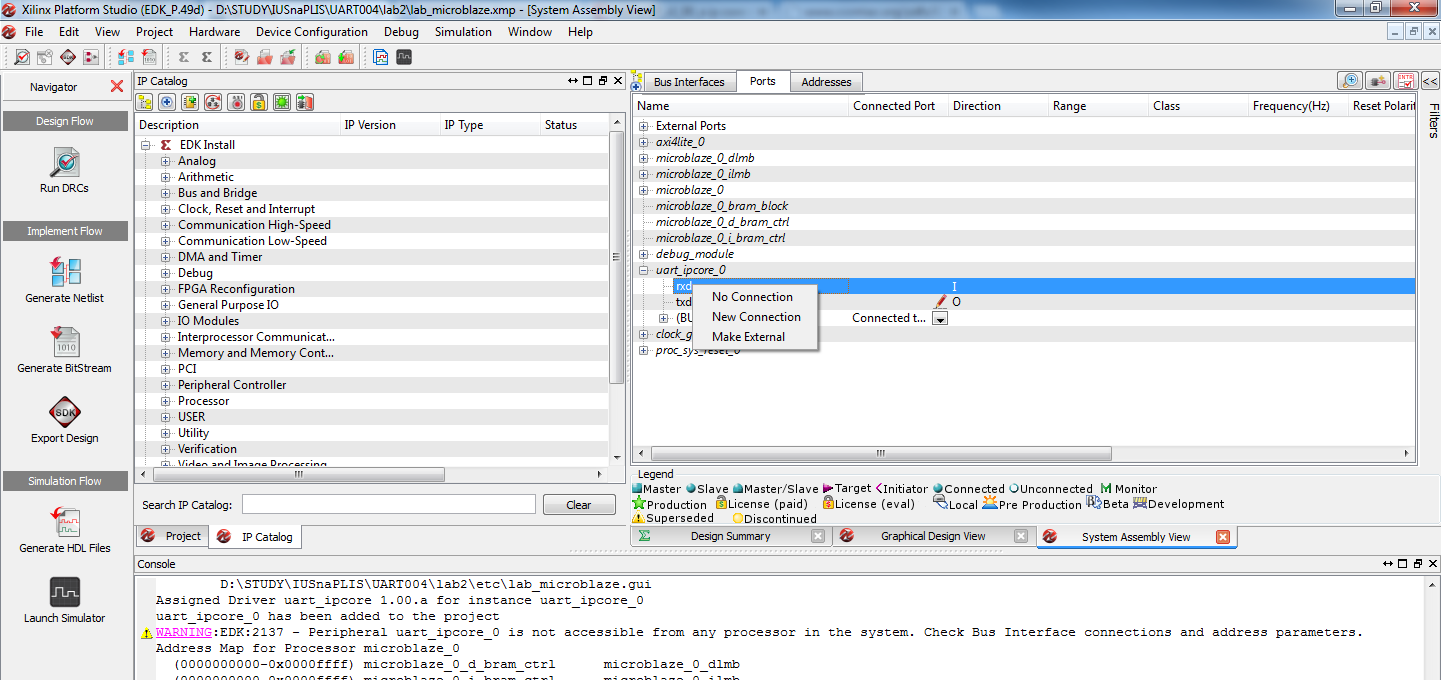The width and height of the screenshot is (1441, 690).
Task: Select the USER category row
Action: point(372,417)
